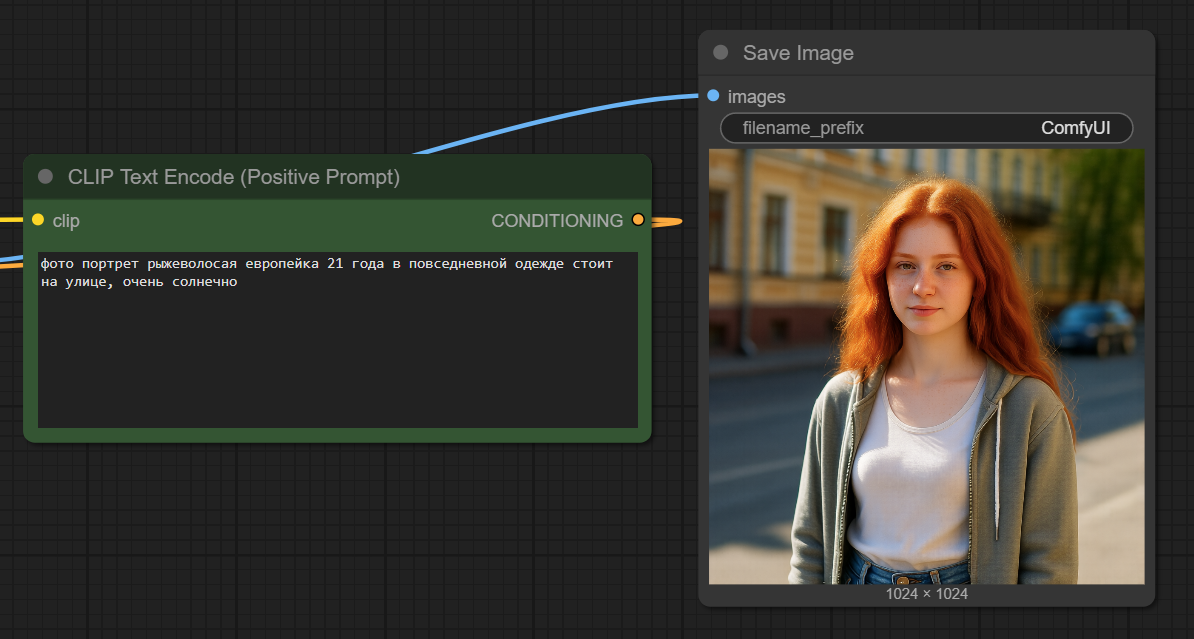Click the orange CONDITIONING output socket
1194x639 pixels.
[638, 220]
